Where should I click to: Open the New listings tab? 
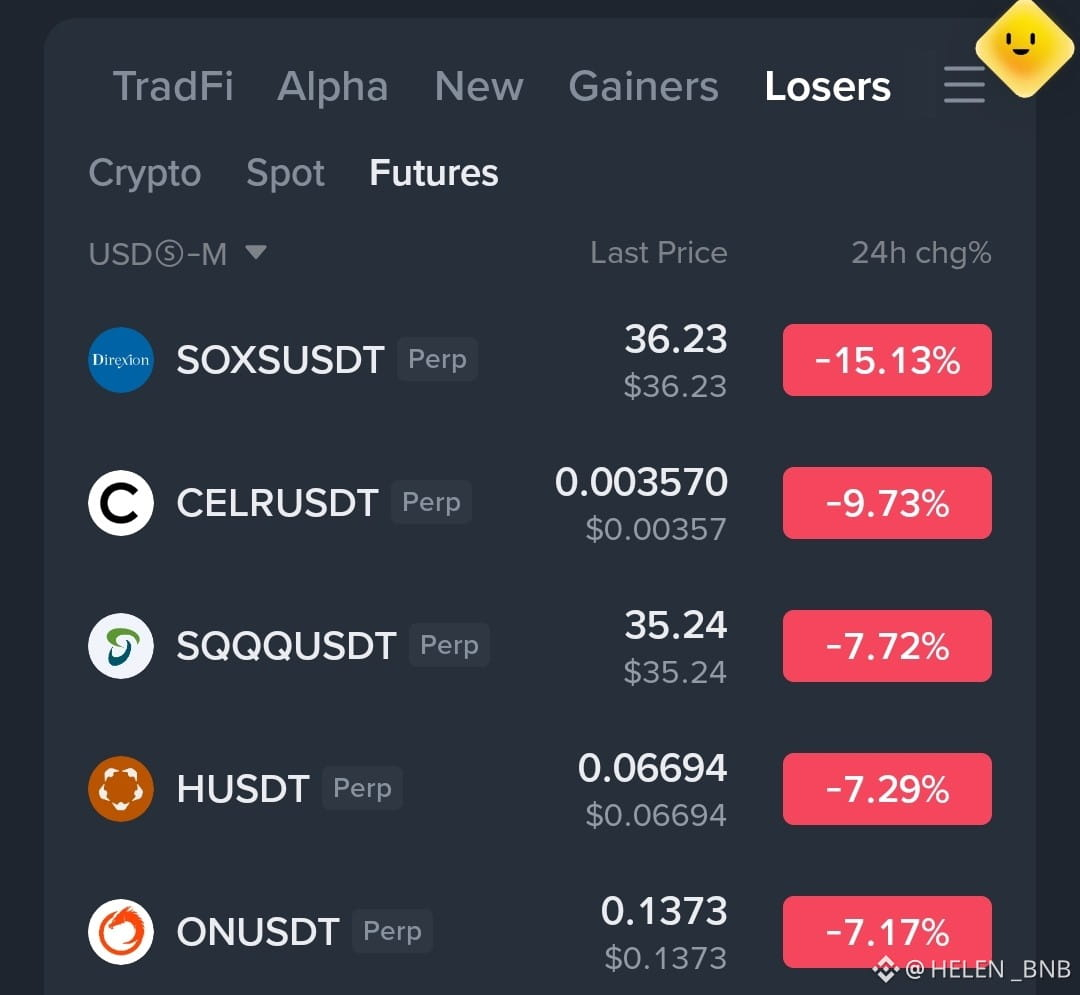click(479, 86)
